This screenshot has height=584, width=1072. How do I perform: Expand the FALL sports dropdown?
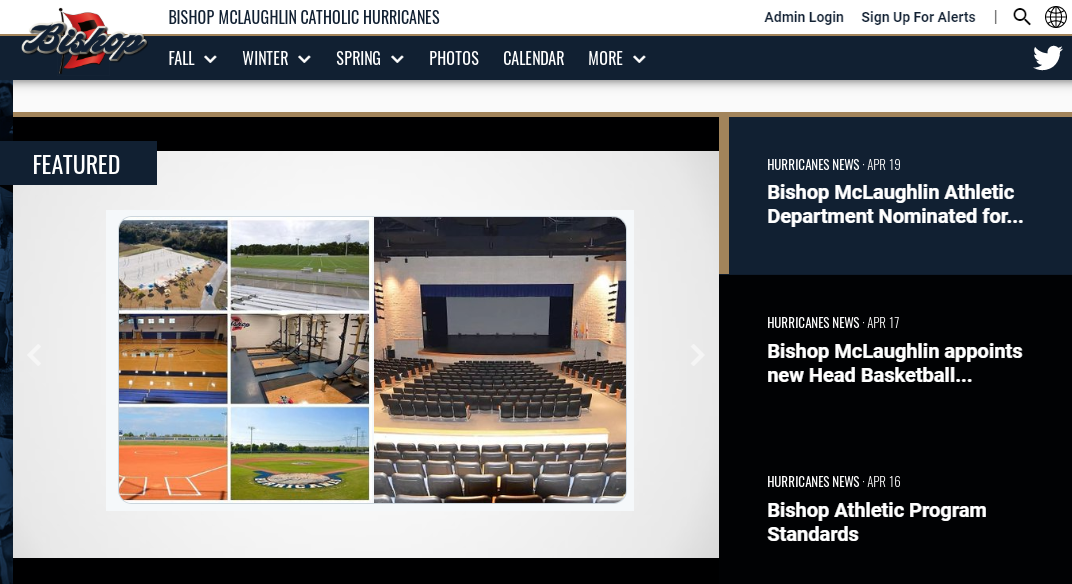point(192,58)
